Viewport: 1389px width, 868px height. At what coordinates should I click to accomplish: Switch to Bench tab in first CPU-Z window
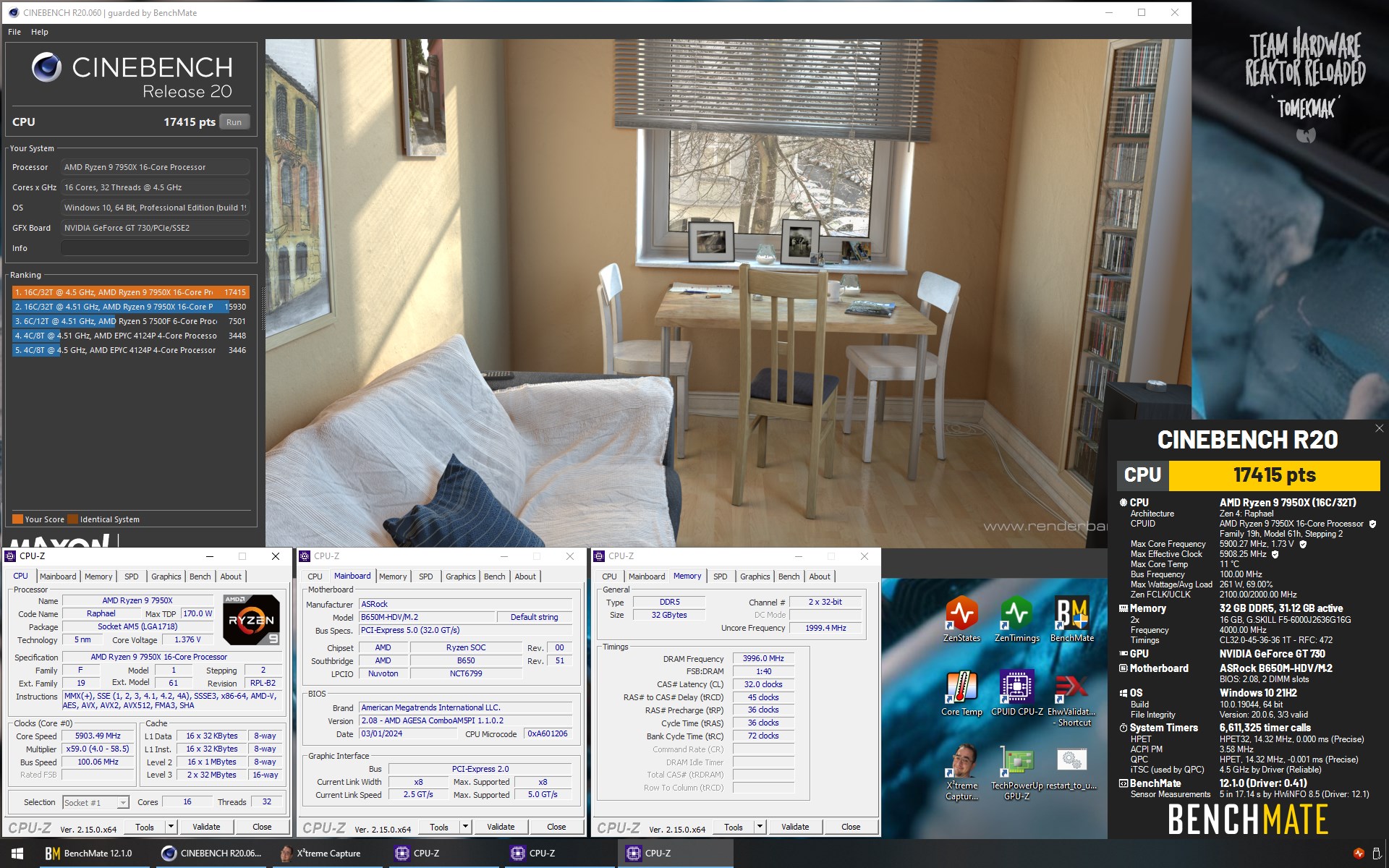(x=200, y=576)
